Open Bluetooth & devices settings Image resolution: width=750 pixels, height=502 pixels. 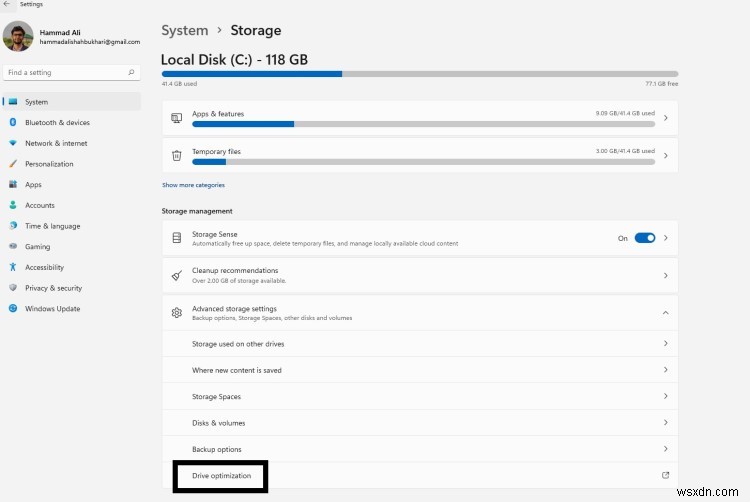tap(72, 122)
